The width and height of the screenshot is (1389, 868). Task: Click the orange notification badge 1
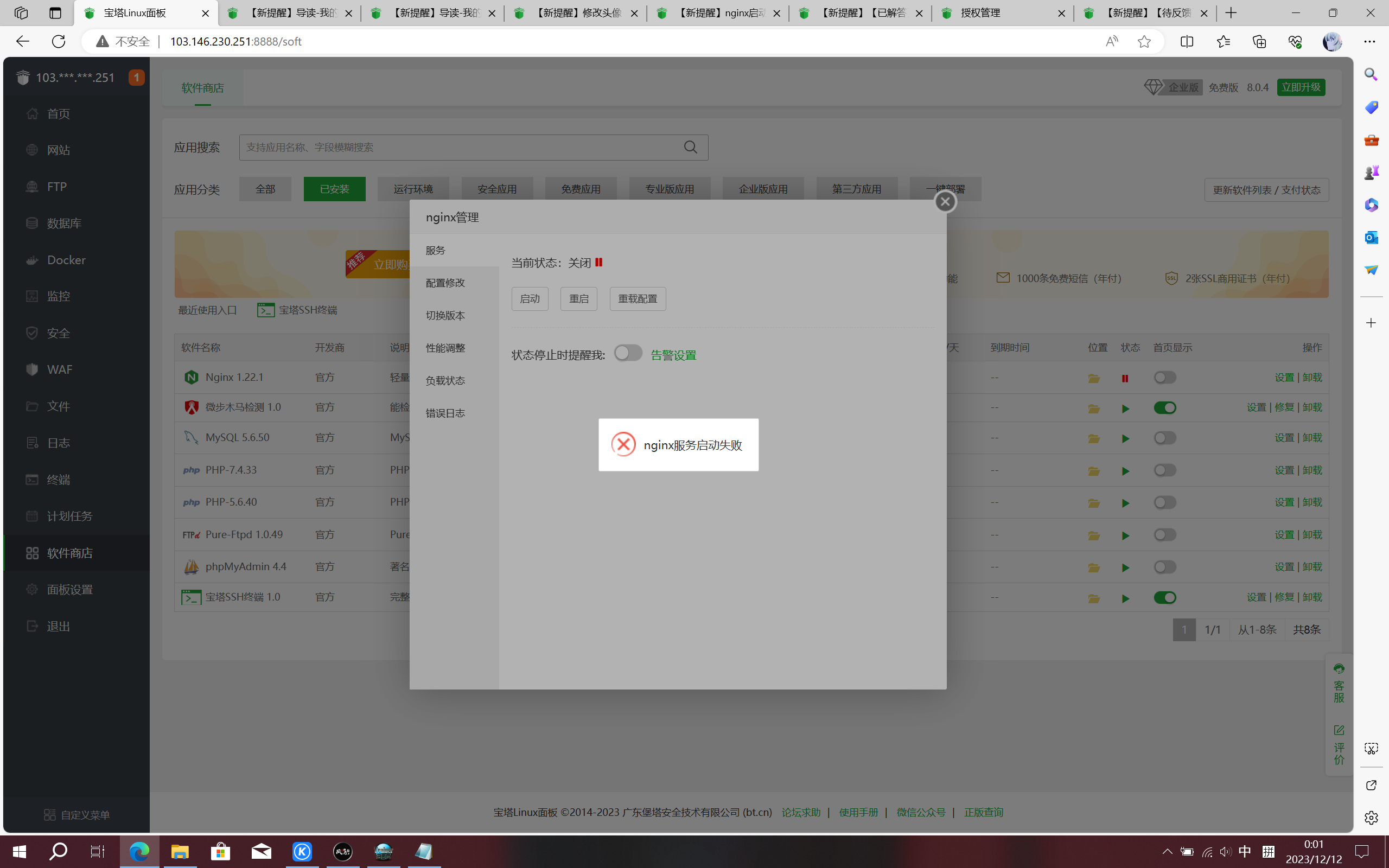point(136,78)
